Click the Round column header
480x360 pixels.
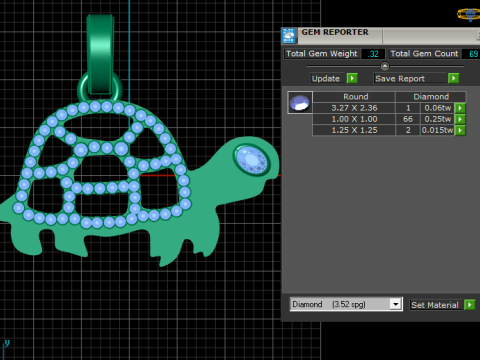(354, 97)
